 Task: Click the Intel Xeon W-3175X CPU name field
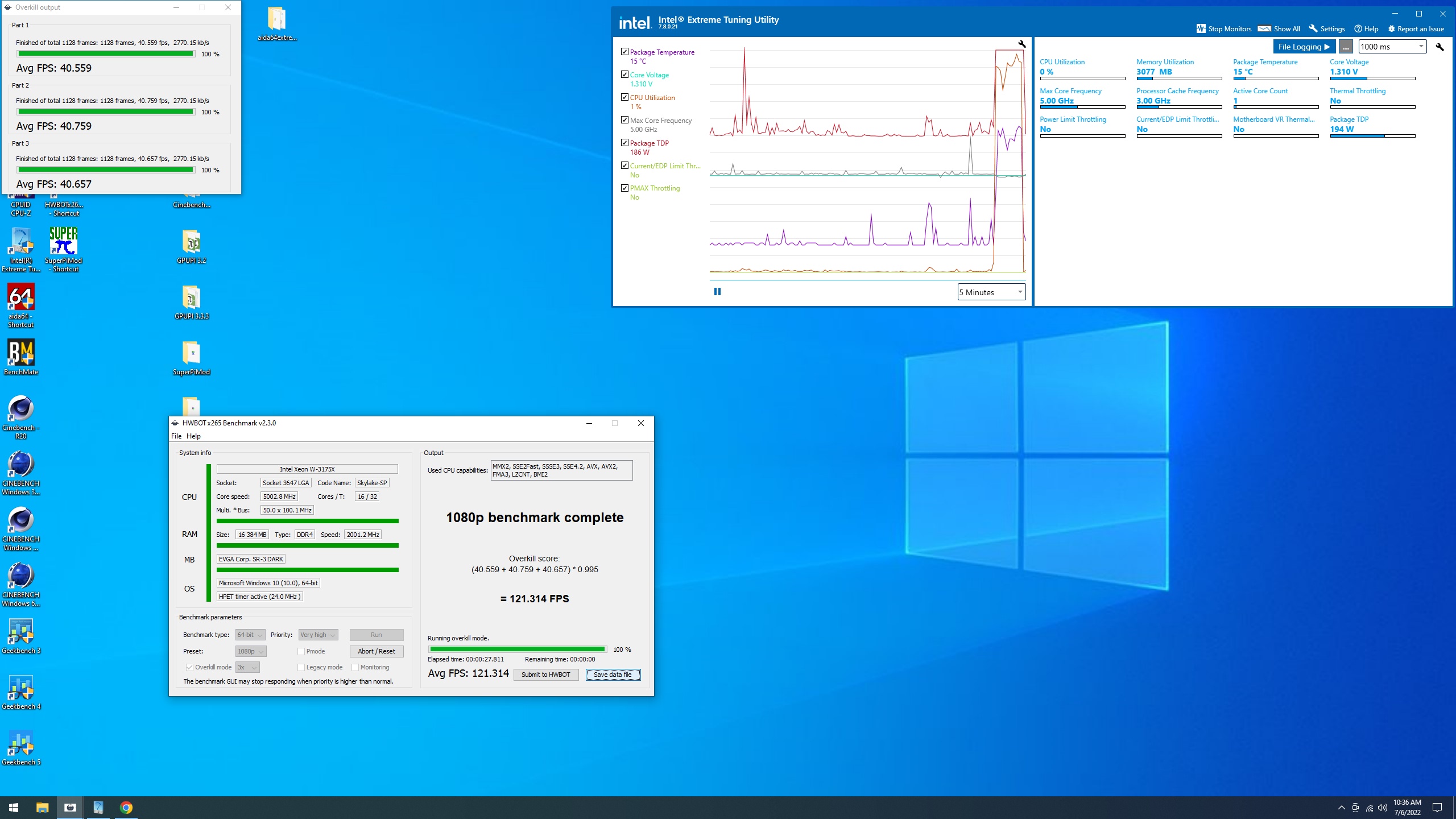(307, 469)
